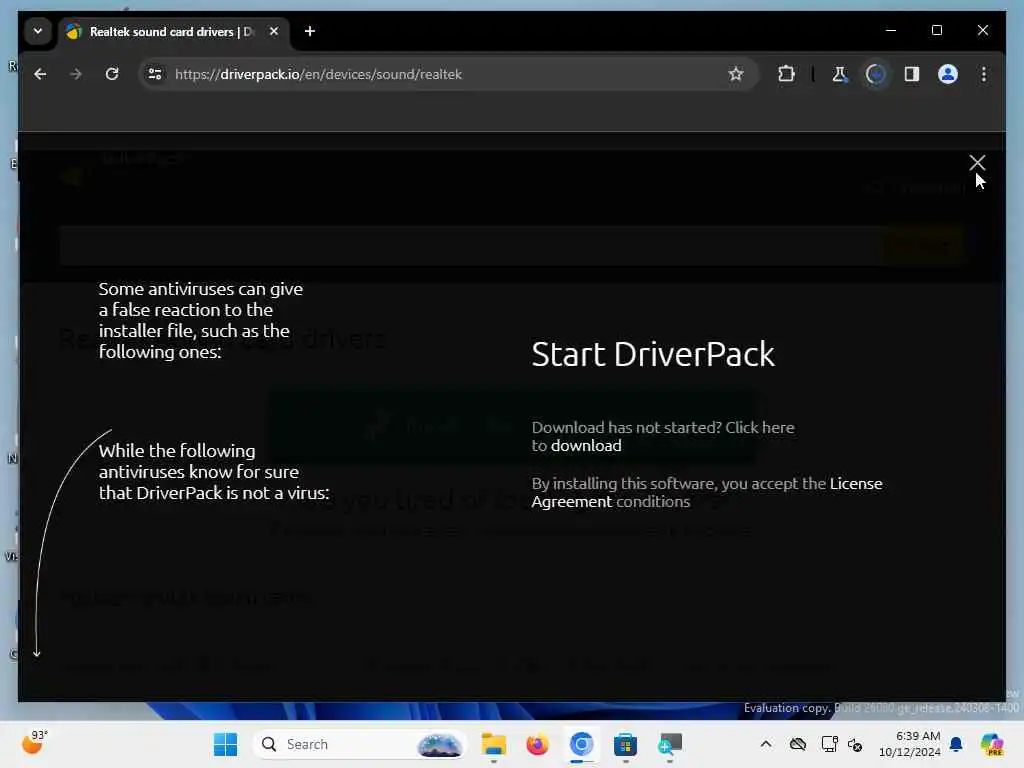Open the monitor app icon in taskbar
Image resolution: width=1024 pixels, height=768 pixels.
click(x=669, y=744)
